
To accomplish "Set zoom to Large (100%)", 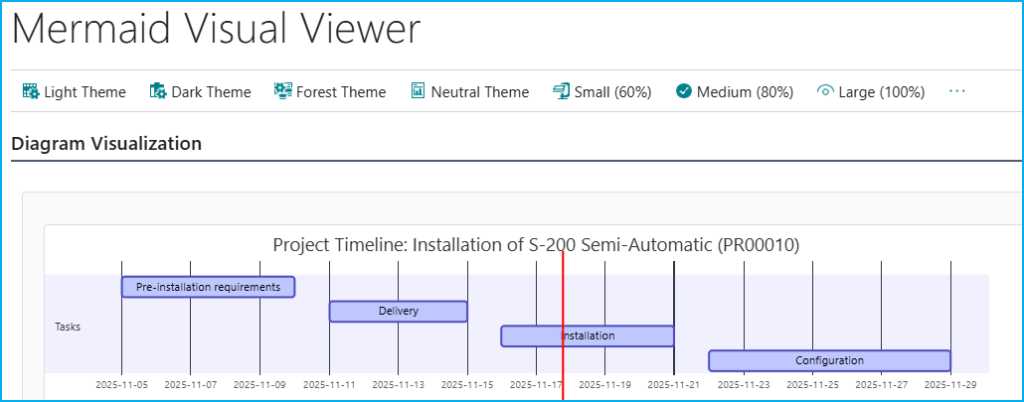I will pos(881,92).
